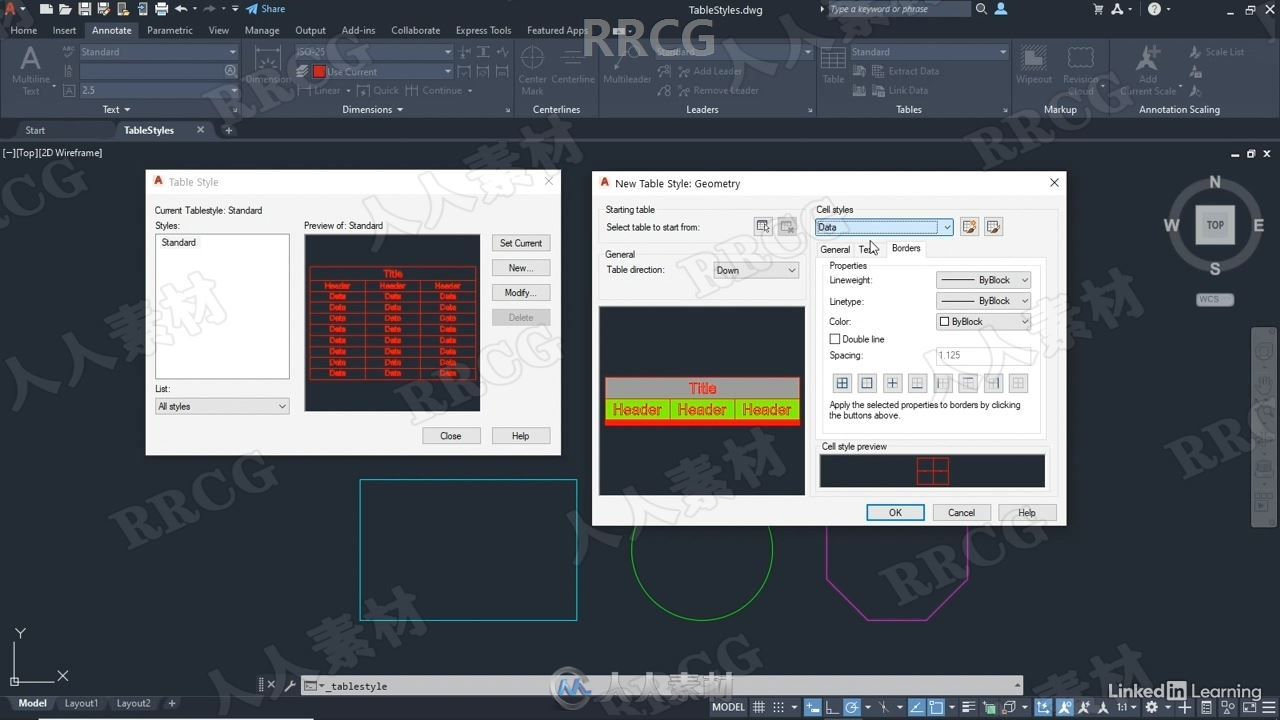This screenshot has width=1280, height=720.
Task: Open the List All styles dropdown
Action: coord(222,406)
